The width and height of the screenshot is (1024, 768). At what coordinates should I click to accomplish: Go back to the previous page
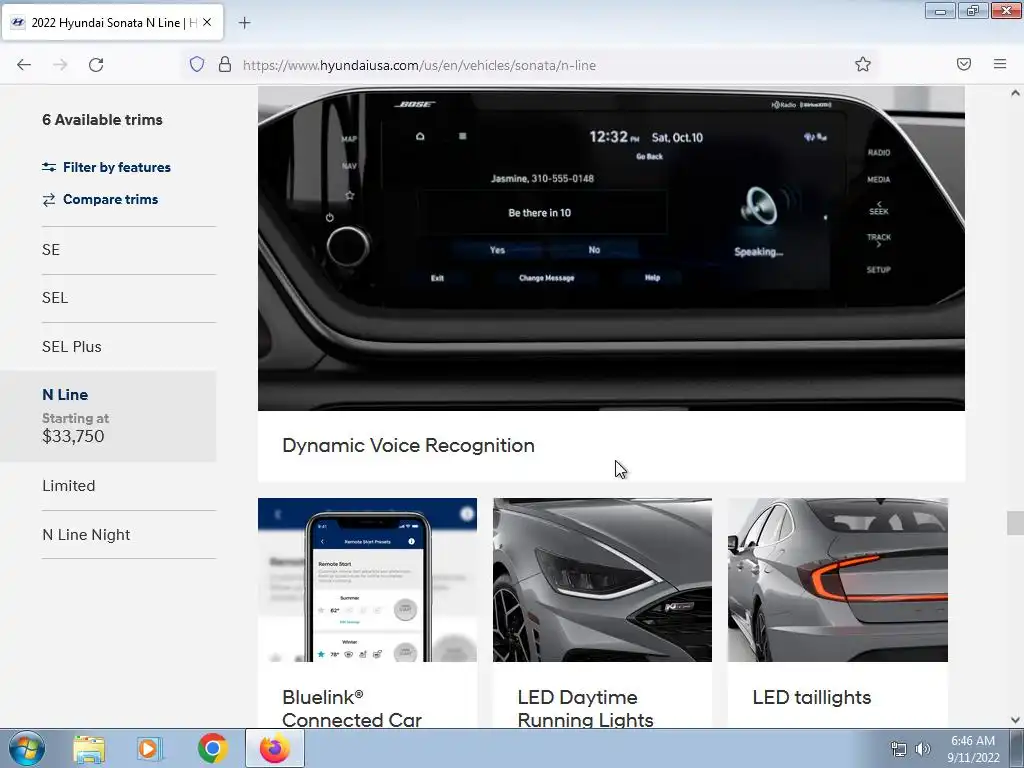24,65
